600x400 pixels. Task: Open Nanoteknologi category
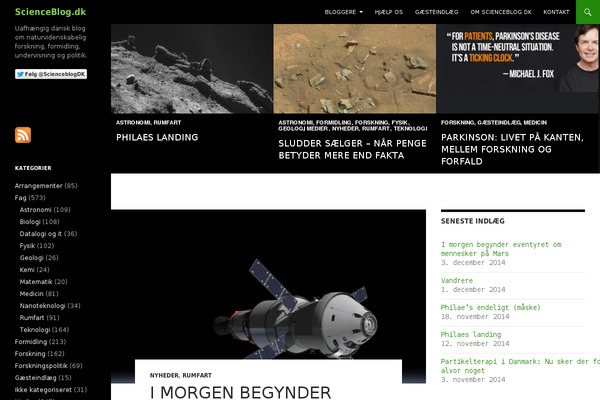[x=42, y=305]
